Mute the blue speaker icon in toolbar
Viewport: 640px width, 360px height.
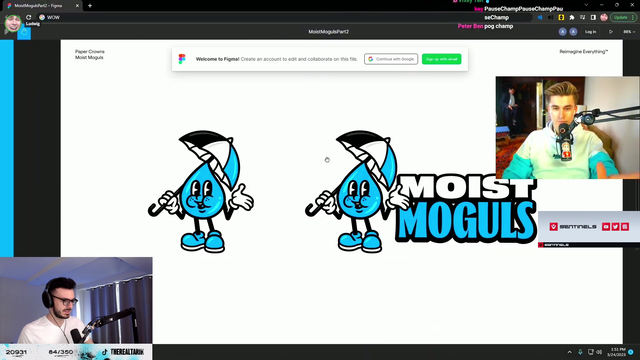click(540, 18)
